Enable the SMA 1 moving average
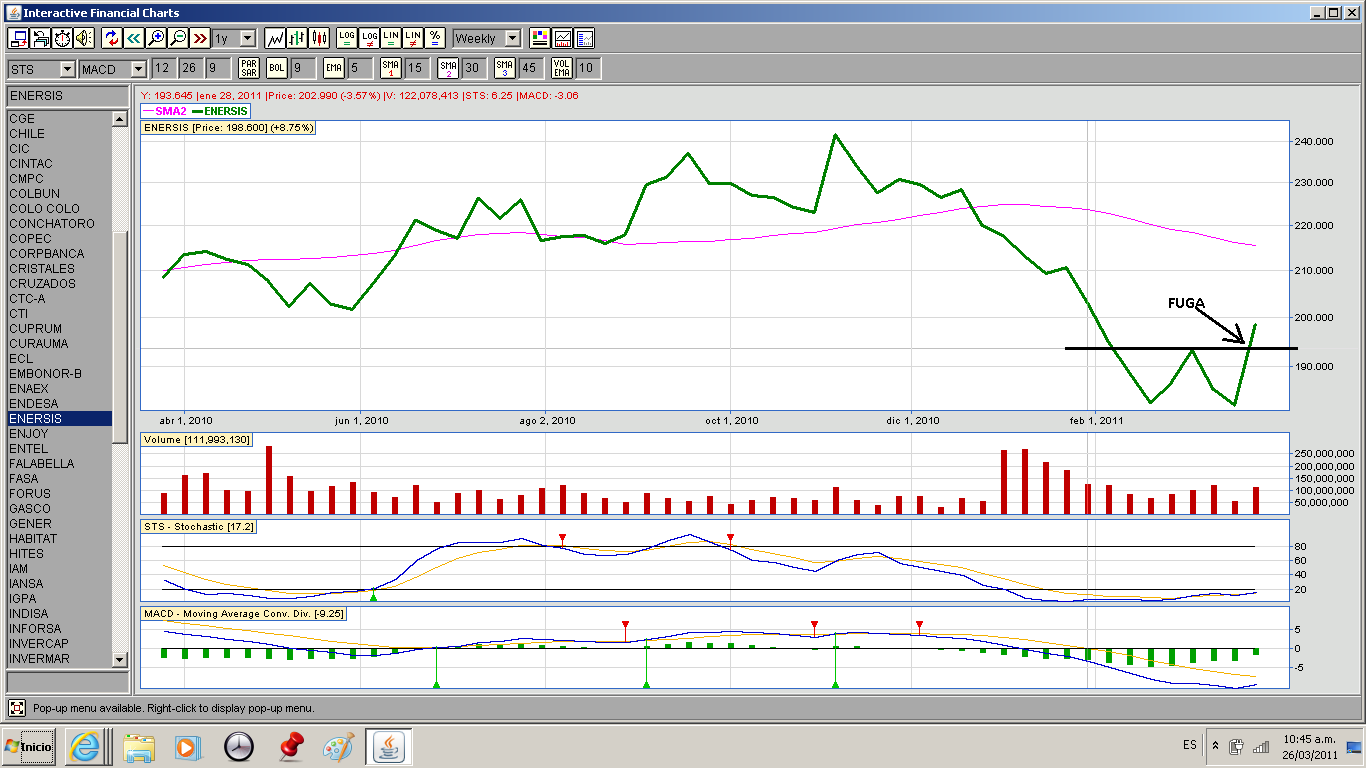This screenshot has height=768, width=1366. [390, 68]
